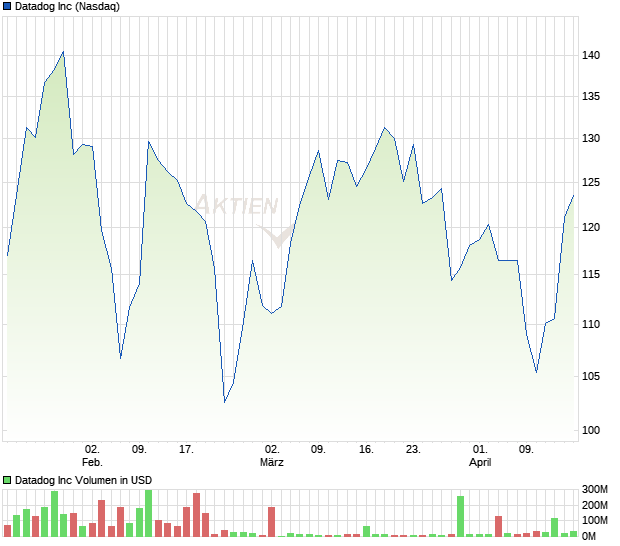Click the 300M volume axis label
Viewport: 620px width, 546px height.
[x=594, y=489]
